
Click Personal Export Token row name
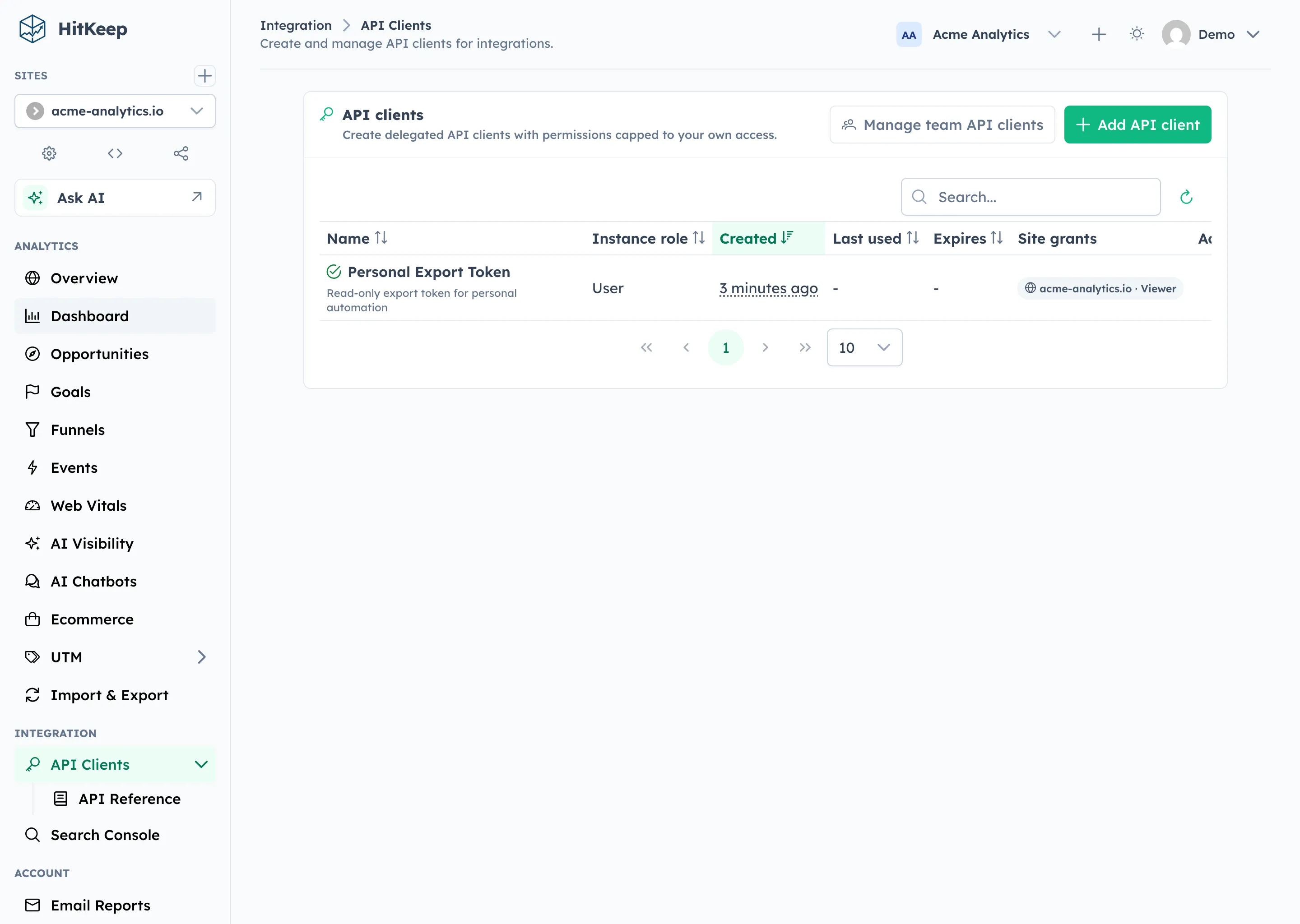pyautogui.click(x=428, y=272)
